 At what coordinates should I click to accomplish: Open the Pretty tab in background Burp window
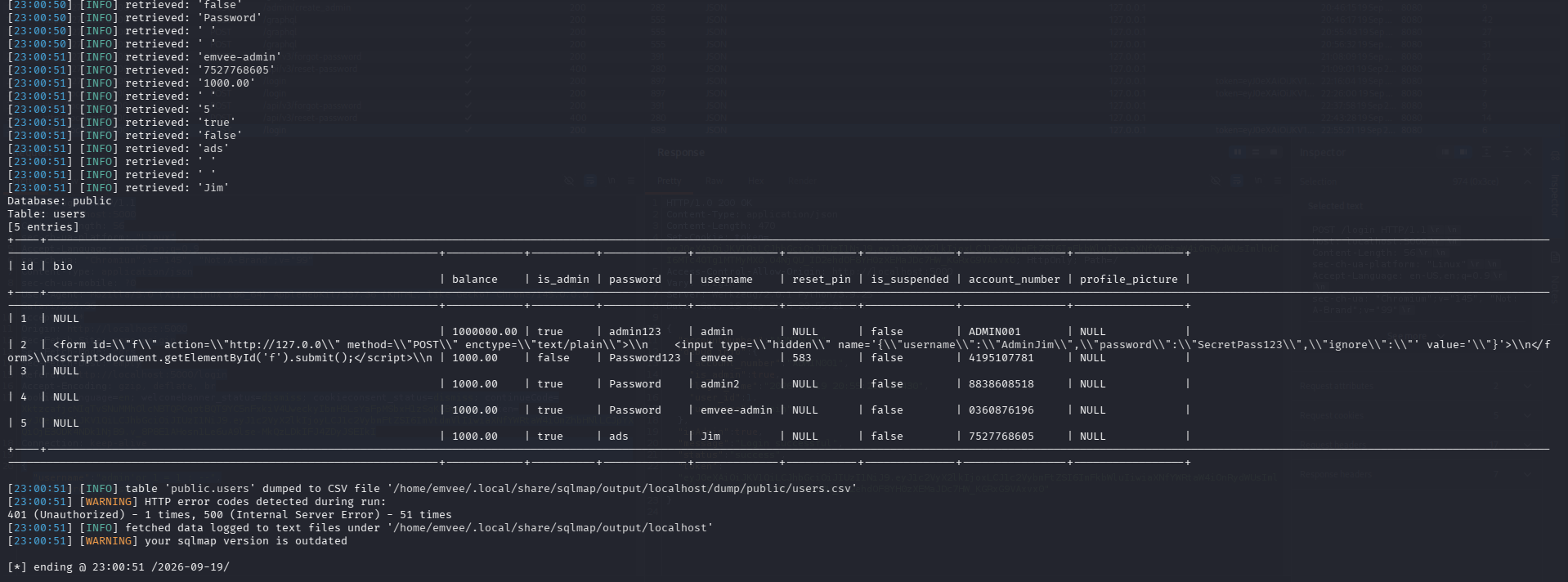[x=669, y=181]
